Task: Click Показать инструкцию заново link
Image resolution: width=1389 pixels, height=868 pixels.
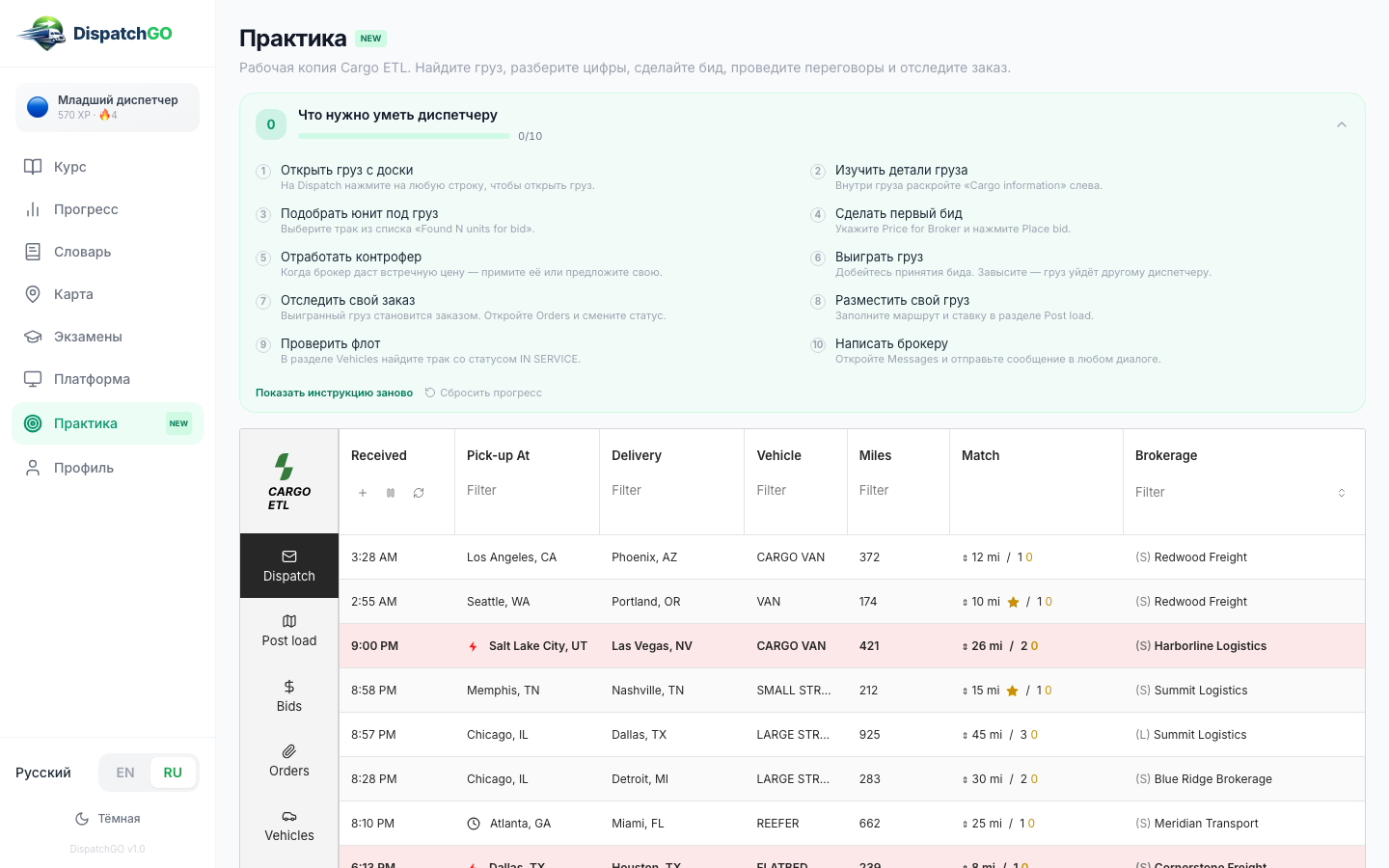Action: pyautogui.click(x=334, y=393)
